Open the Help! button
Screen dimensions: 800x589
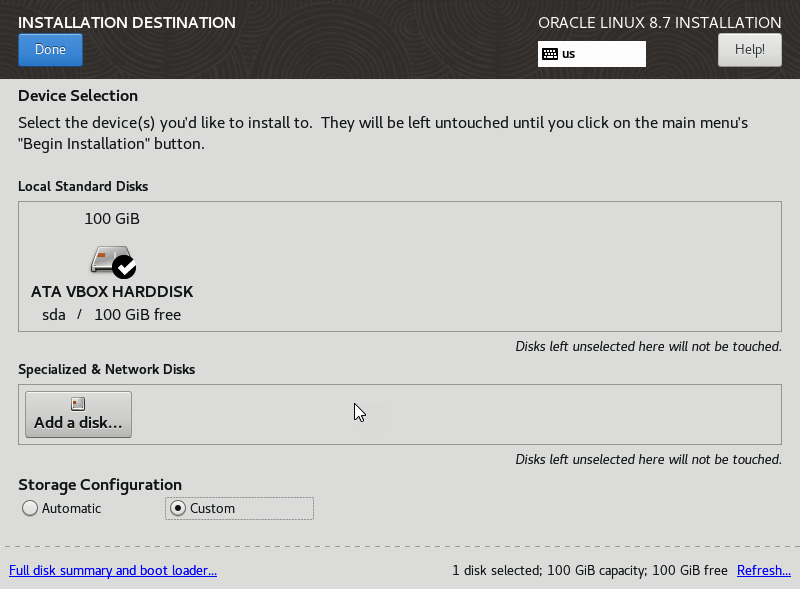[749, 50]
